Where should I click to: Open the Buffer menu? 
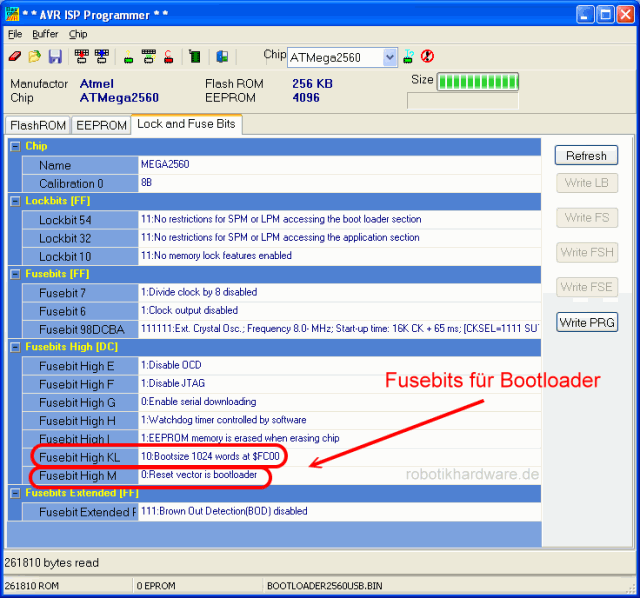click(x=45, y=34)
